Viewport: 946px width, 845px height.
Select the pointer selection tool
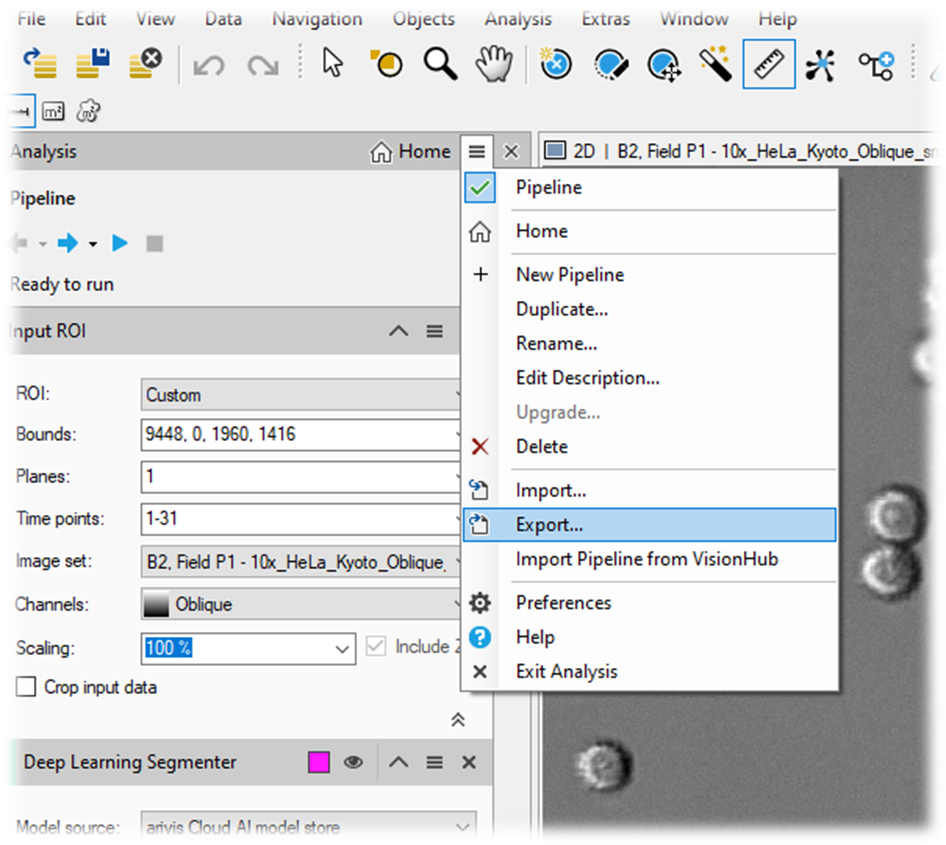[x=330, y=62]
